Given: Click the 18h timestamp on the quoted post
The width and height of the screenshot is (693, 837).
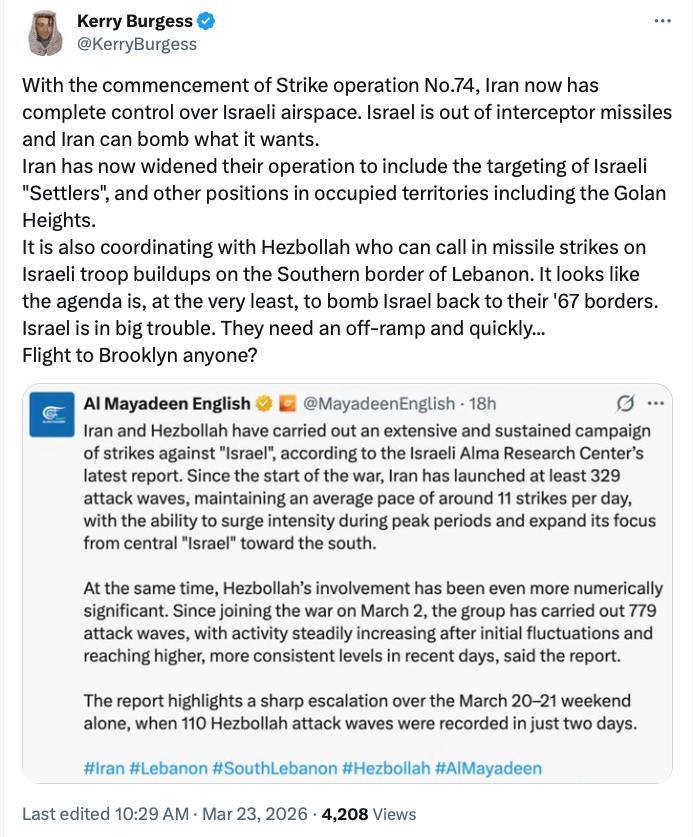Looking at the screenshot, I should [480, 404].
